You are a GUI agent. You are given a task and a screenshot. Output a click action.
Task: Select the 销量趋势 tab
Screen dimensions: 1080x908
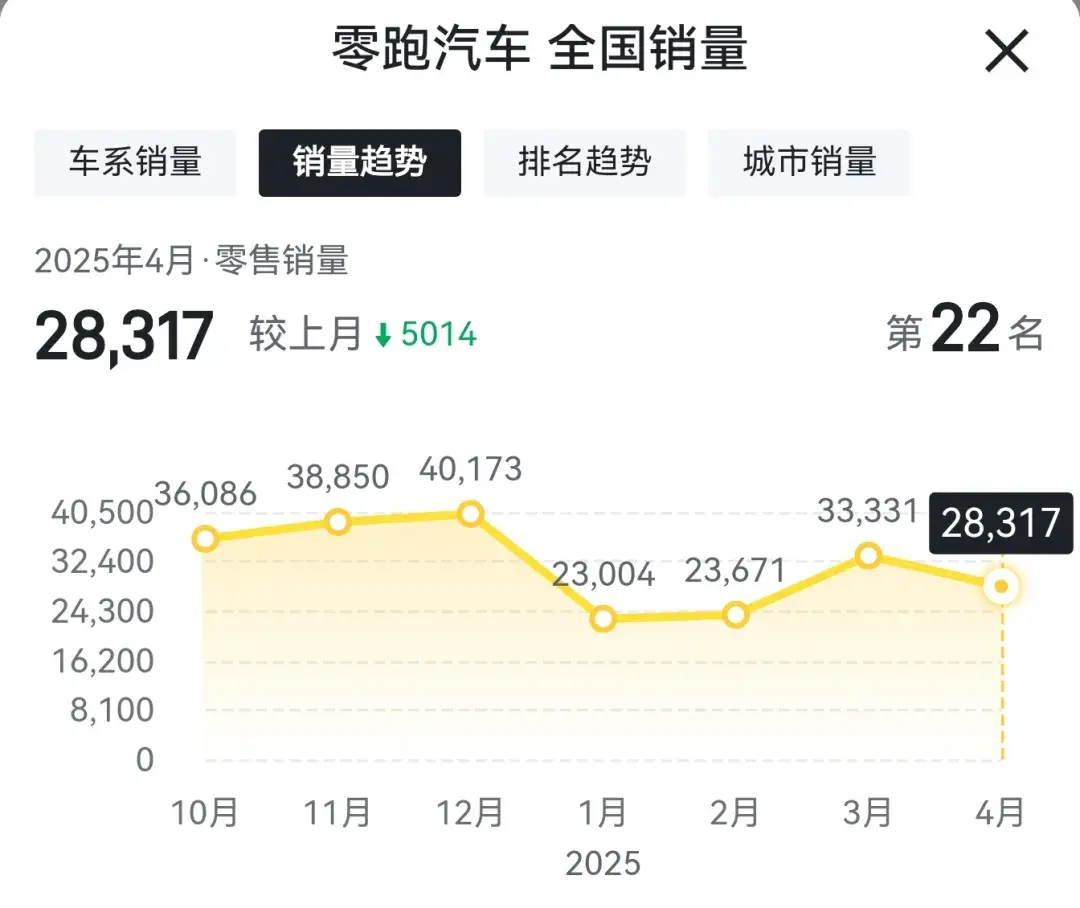pos(360,163)
